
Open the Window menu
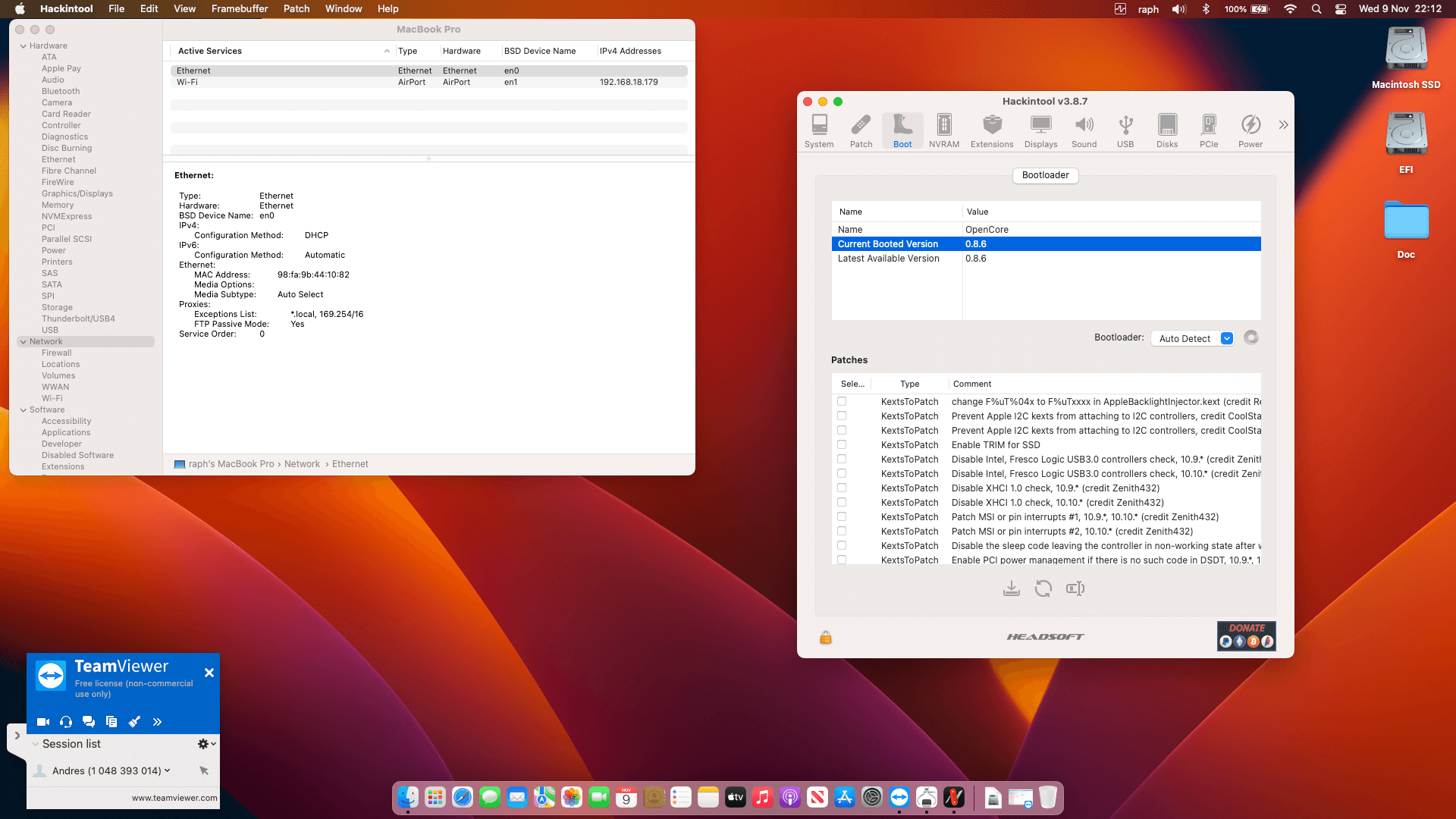tap(344, 9)
